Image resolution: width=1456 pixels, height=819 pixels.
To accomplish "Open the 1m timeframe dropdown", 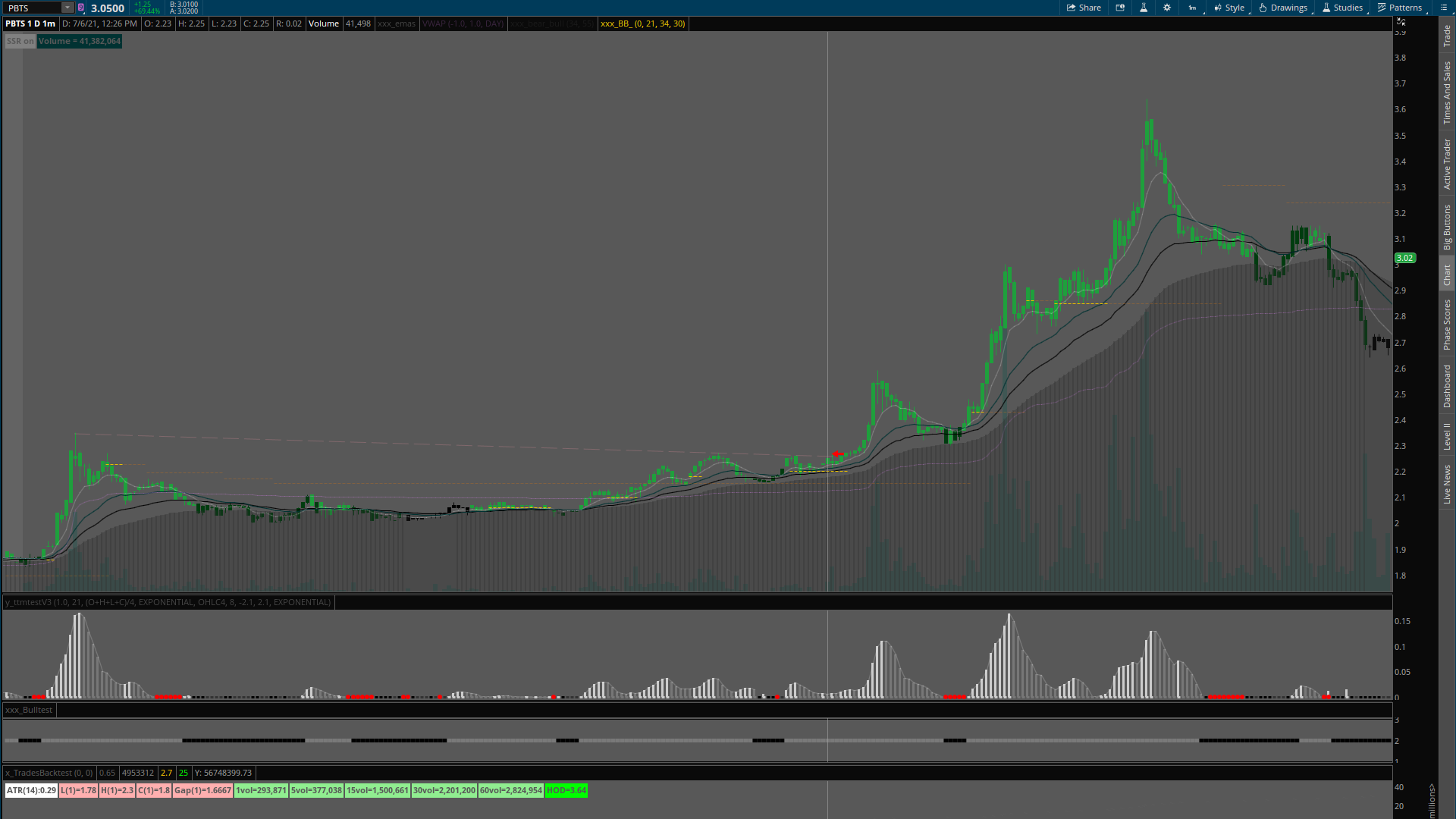I will (x=1193, y=8).
